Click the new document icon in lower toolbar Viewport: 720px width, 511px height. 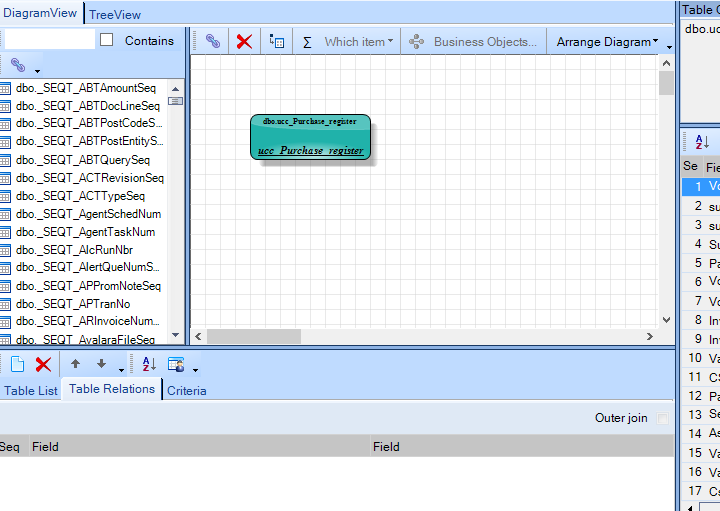(x=17, y=365)
